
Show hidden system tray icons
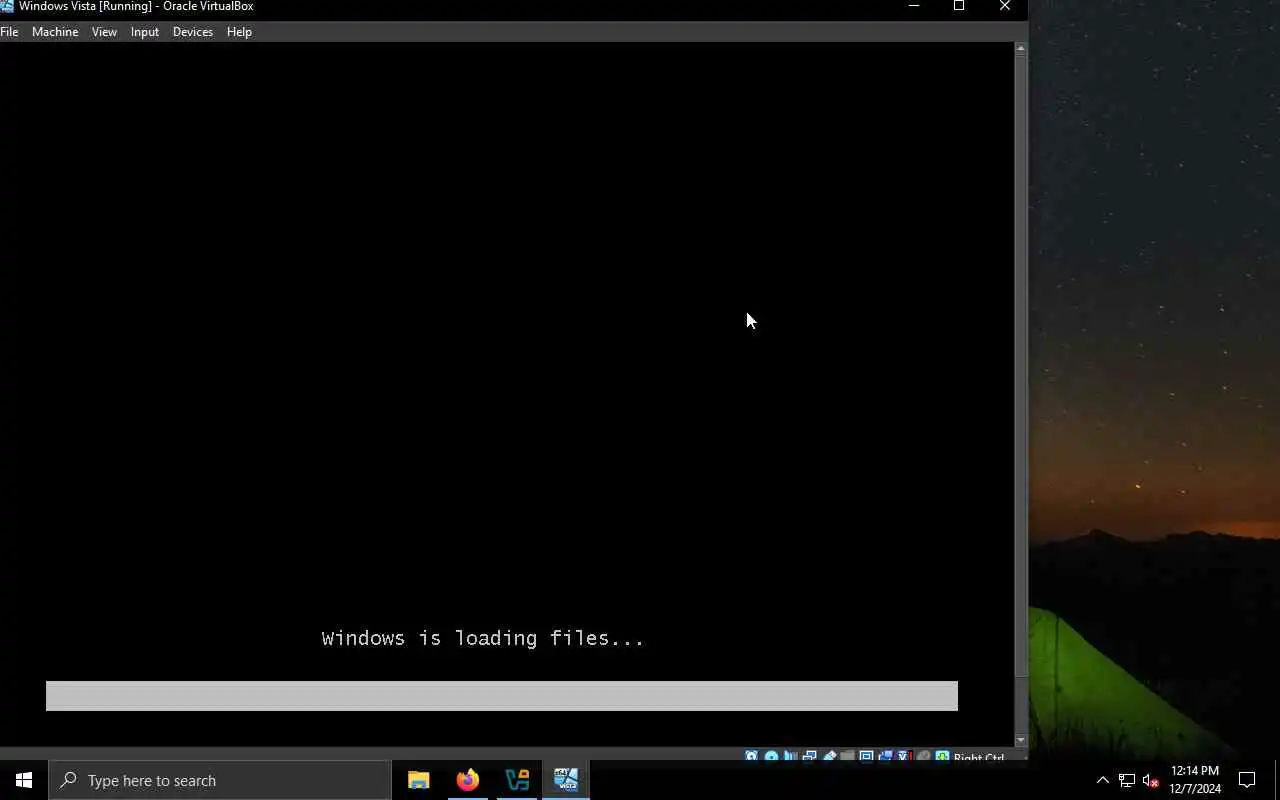tap(1102, 780)
